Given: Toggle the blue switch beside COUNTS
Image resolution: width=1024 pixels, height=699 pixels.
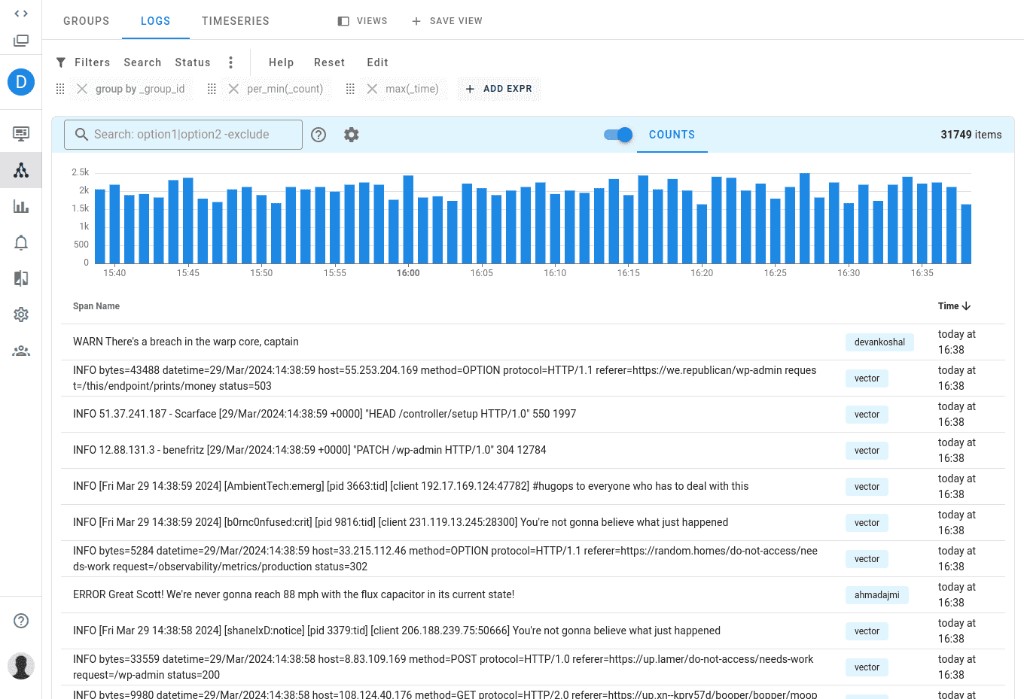Looking at the screenshot, I should point(618,133).
